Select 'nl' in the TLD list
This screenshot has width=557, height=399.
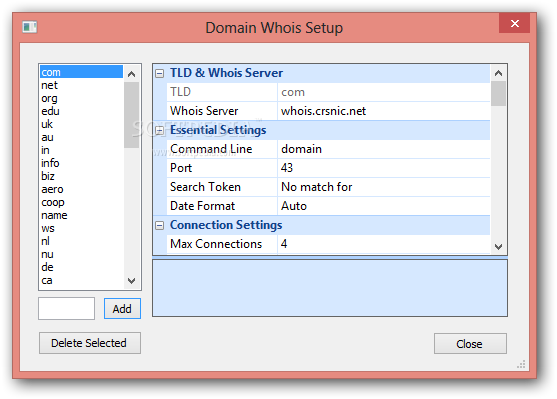[x=81, y=241]
